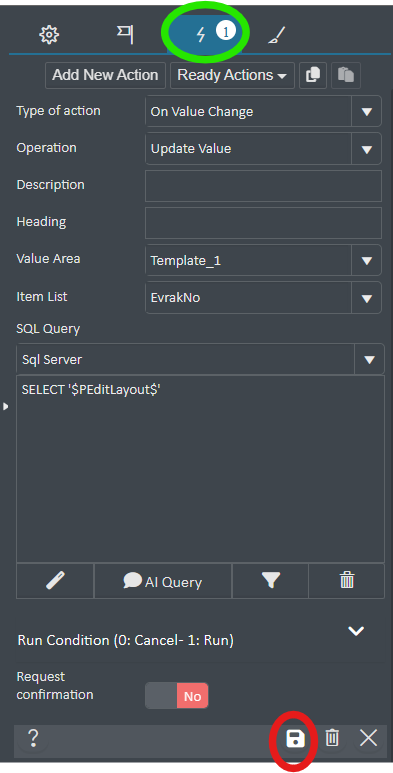Click the trash icon below SQL editor
Viewport: 393px width, 773px height.
coord(347,581)
